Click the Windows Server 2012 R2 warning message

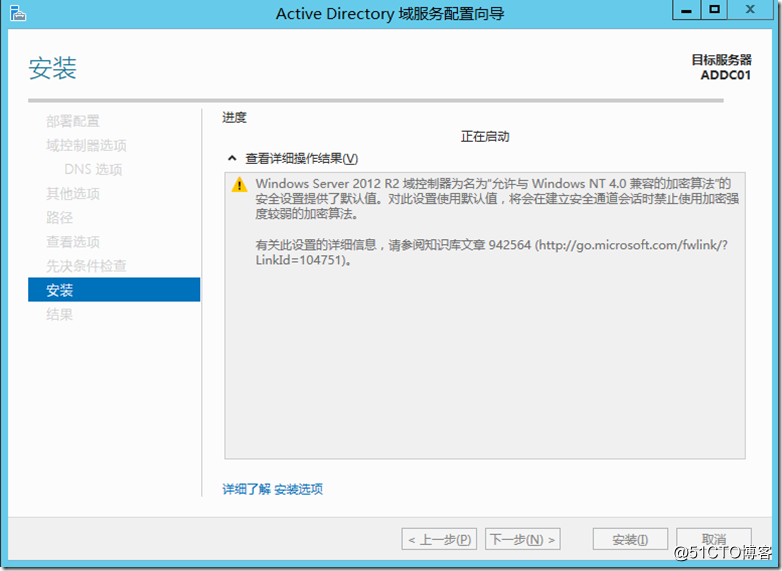tap(497, 199)
